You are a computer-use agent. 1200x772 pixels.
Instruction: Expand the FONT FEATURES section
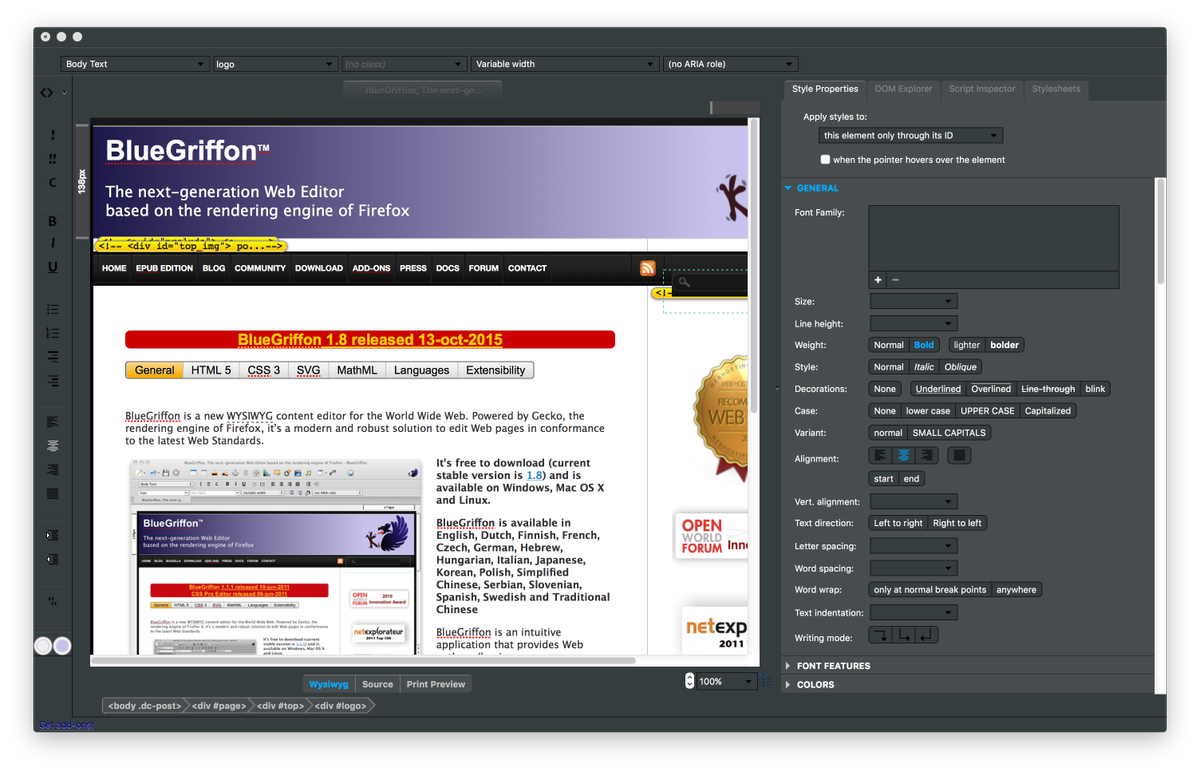(833, 666)
